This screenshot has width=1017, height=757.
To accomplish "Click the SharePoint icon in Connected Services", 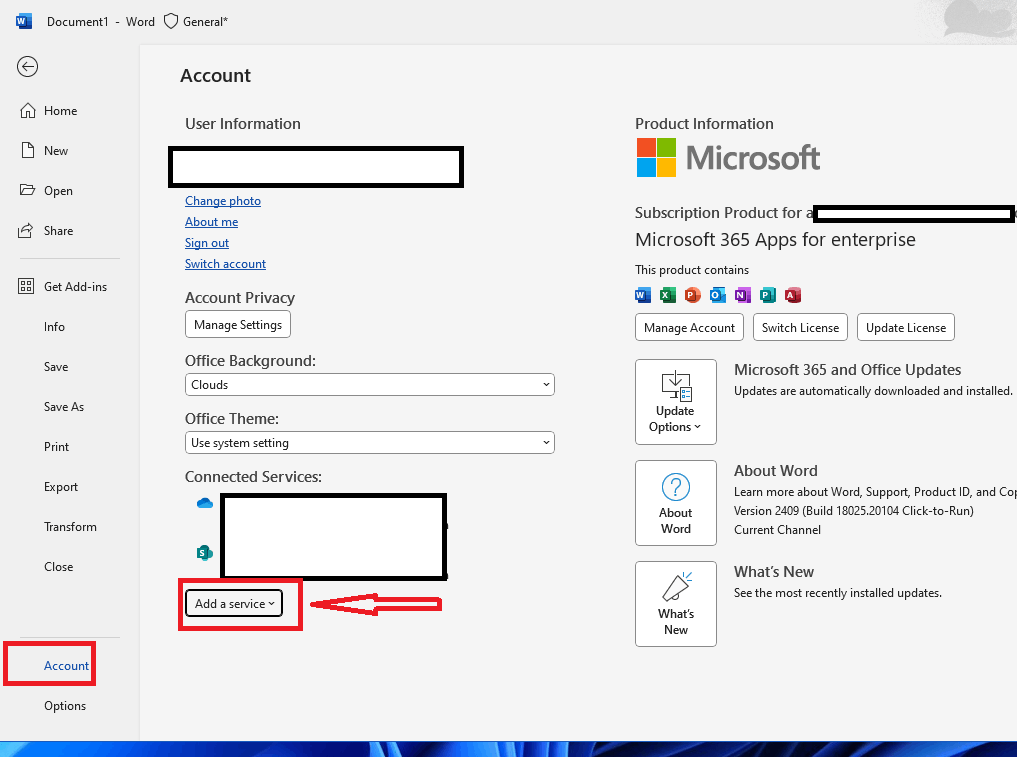I will pos(204,553).
